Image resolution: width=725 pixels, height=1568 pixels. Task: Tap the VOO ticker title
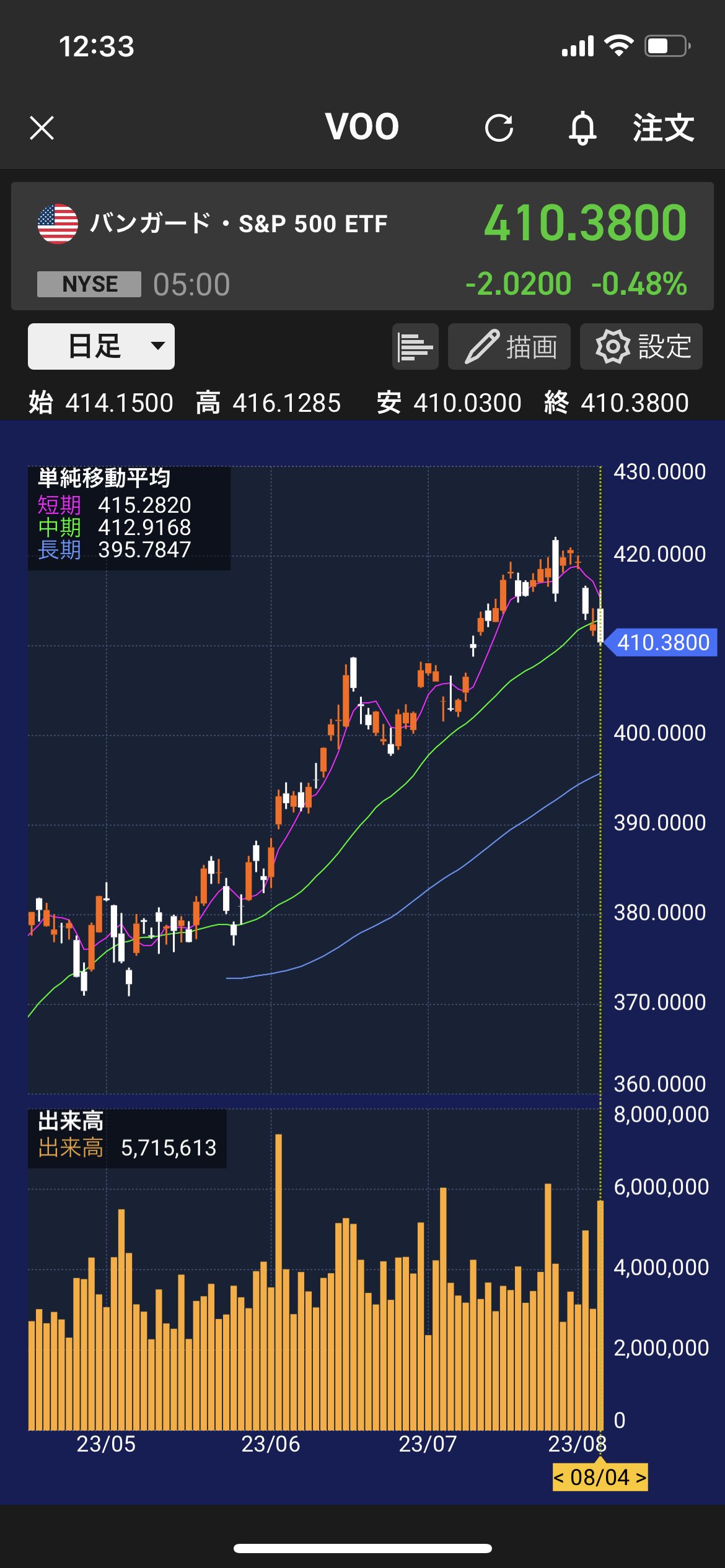tap(362, 127)
